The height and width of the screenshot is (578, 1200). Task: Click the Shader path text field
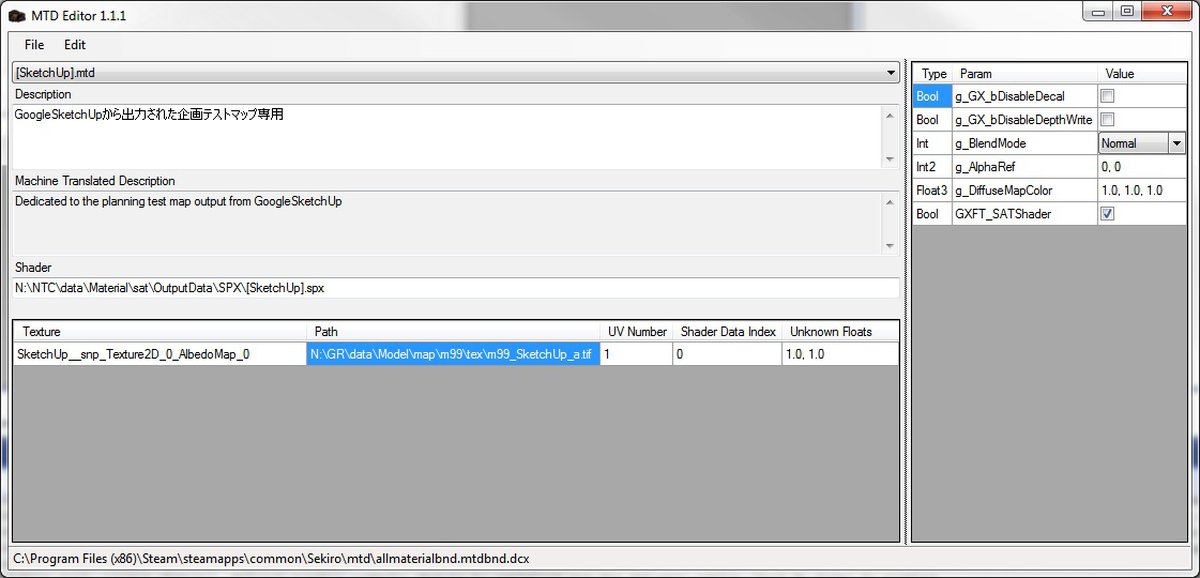tap(455, 288)
